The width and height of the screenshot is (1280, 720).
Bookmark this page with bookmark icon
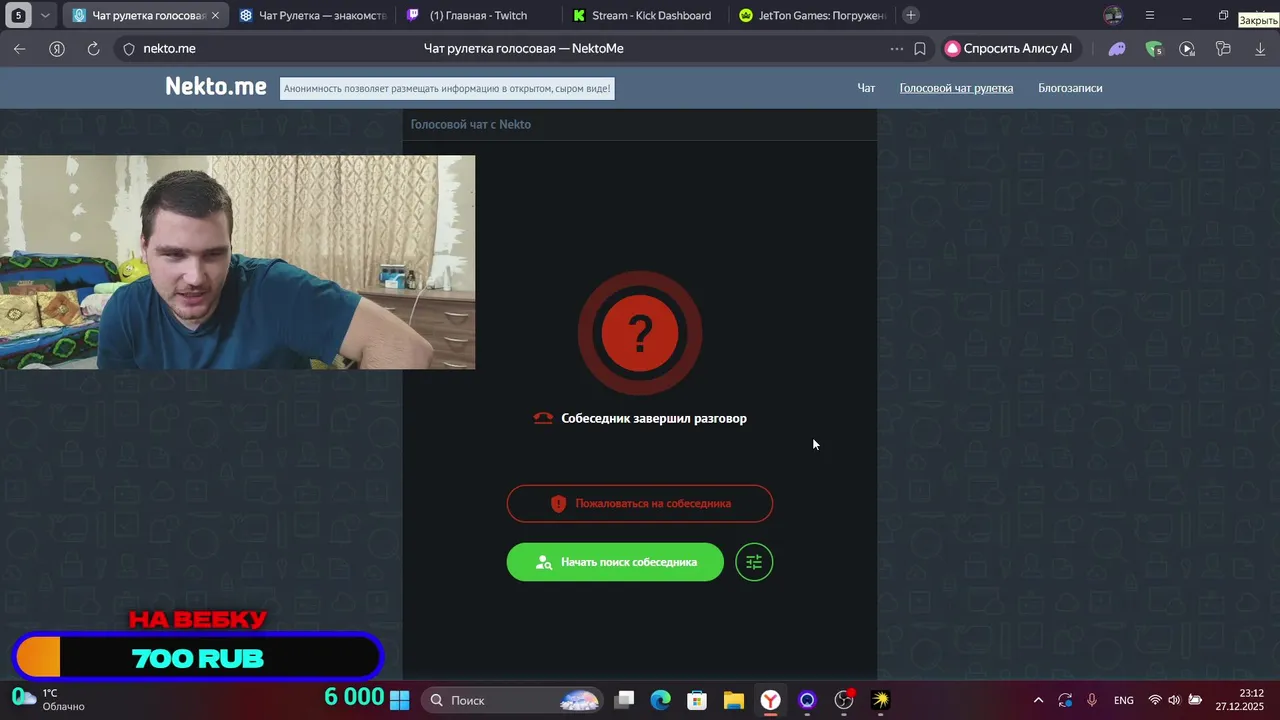pos(920,48)
